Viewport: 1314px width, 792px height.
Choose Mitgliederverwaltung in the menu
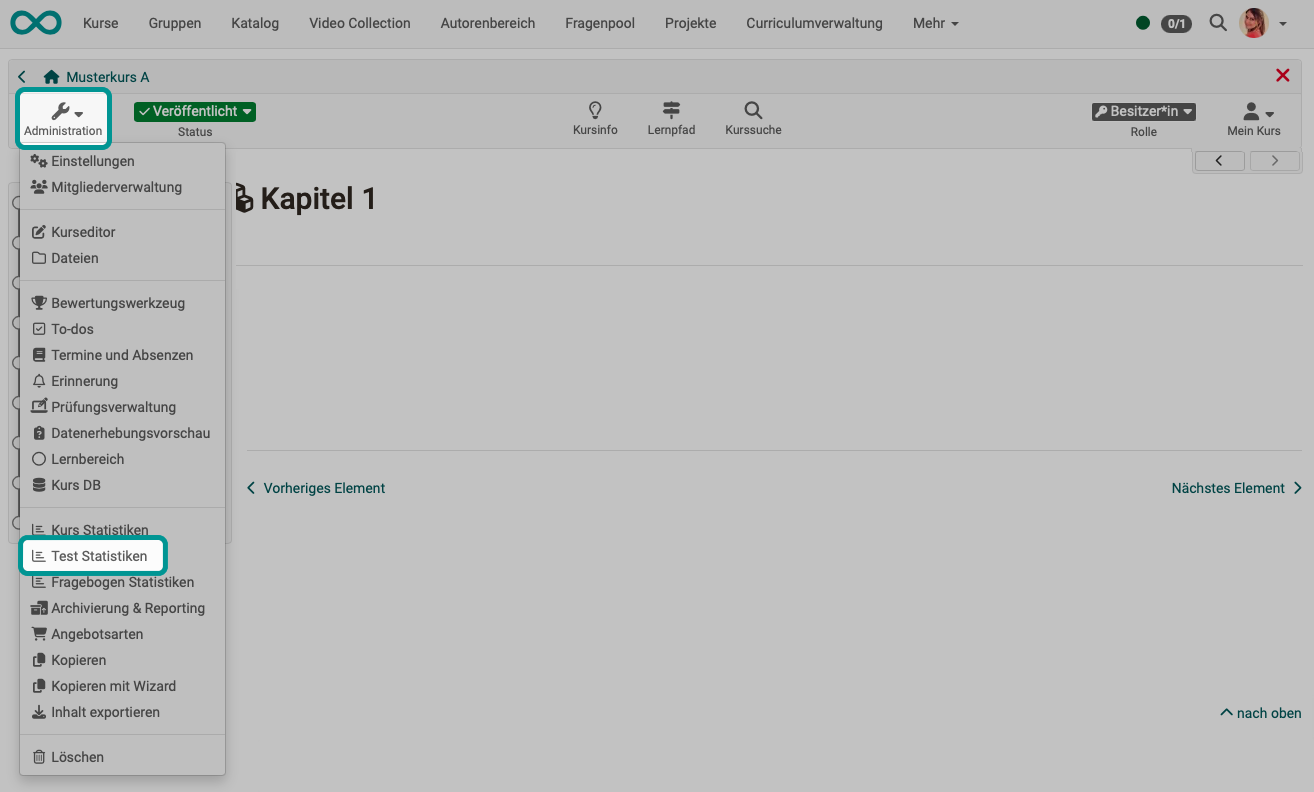point(116,187)
